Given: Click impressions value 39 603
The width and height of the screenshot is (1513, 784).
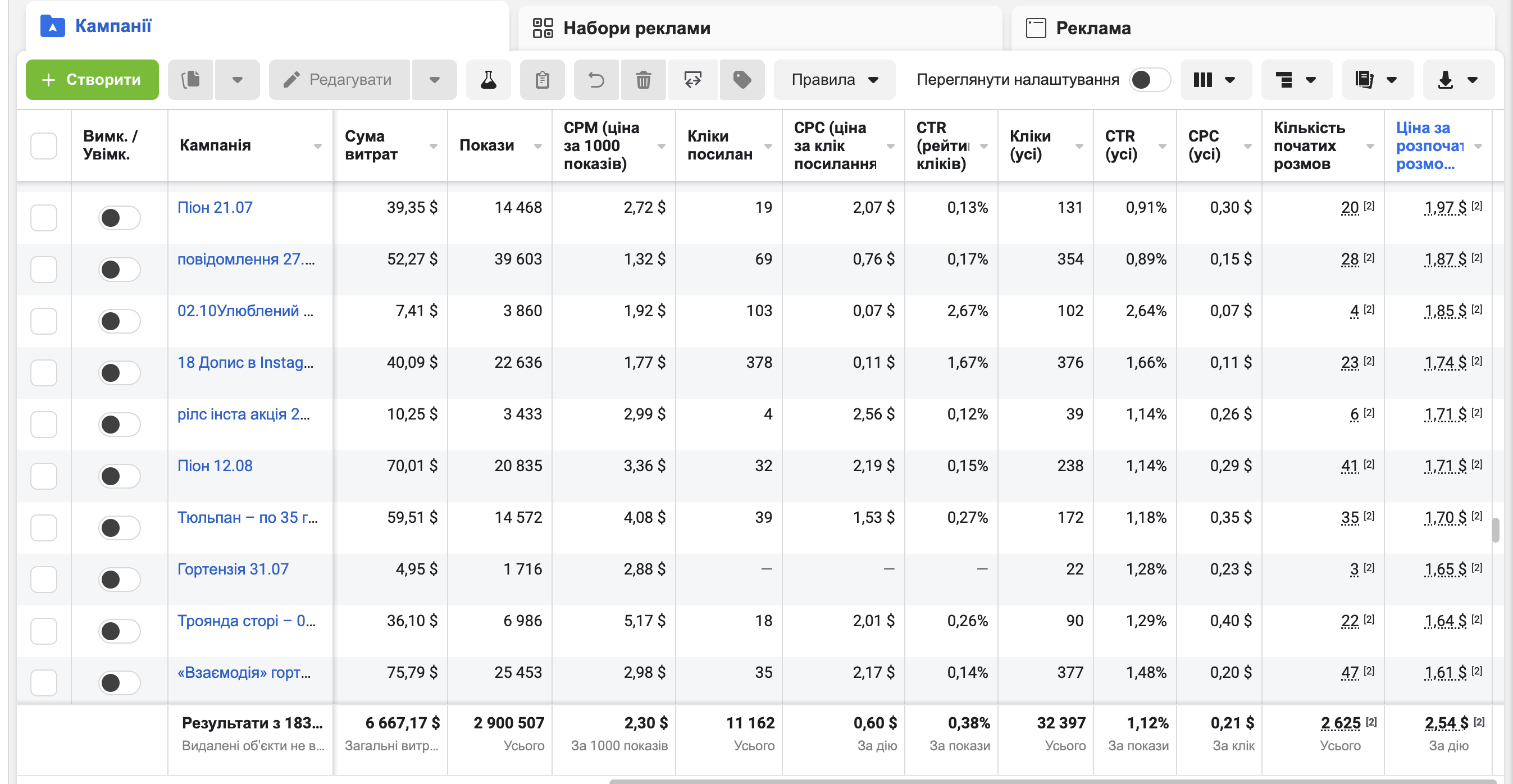Looking at the screenshot, I should 518,258.
